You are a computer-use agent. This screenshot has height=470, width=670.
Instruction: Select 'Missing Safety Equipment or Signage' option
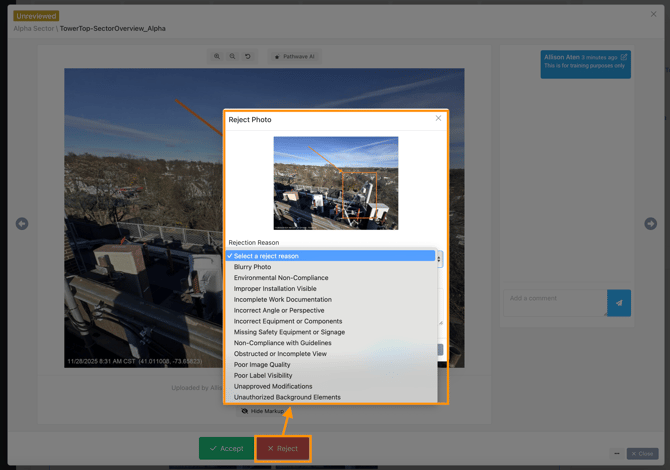[289, 332]
